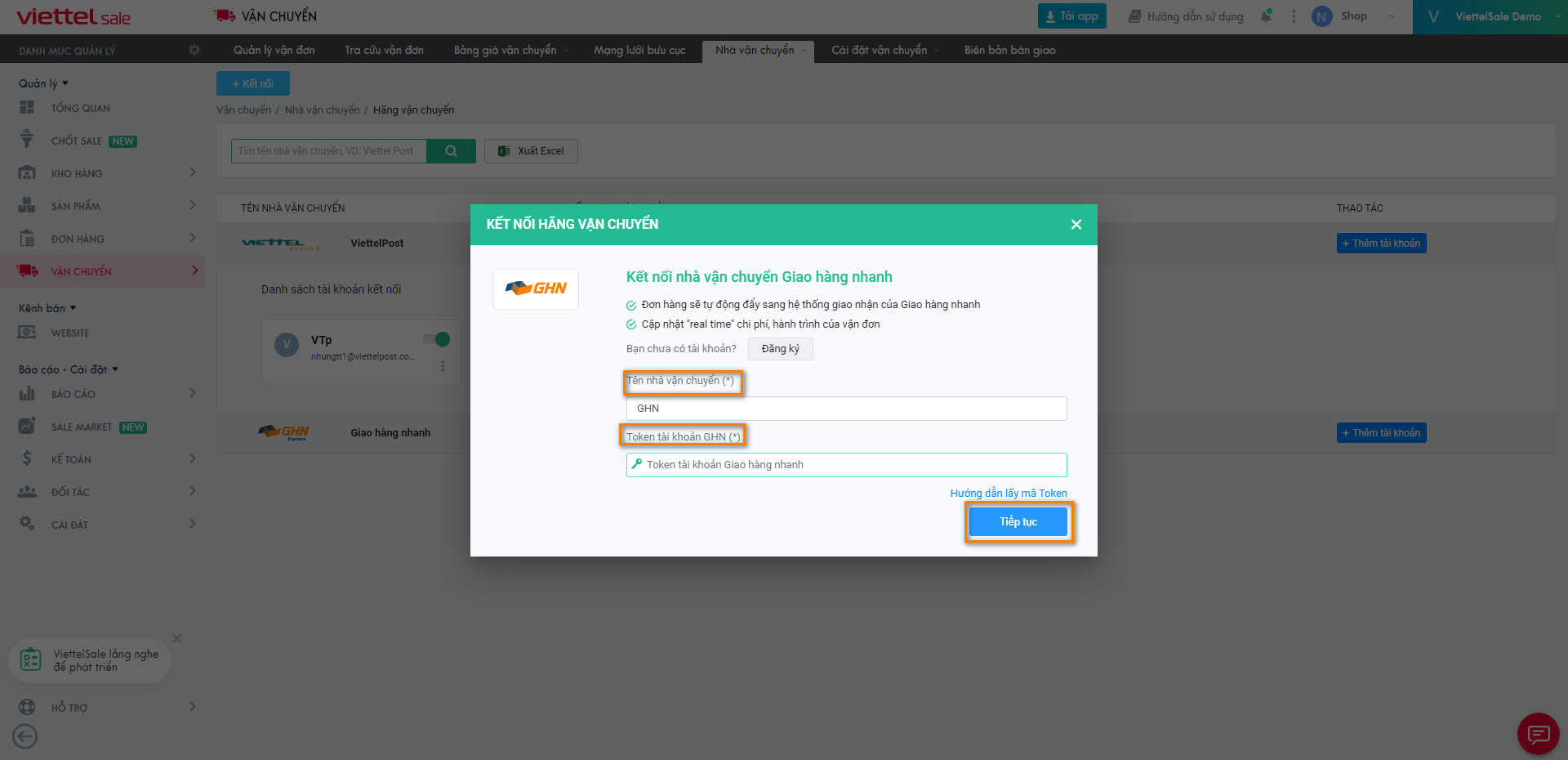1568x760 pixels.
Task: Toggle the VTp account switch
Action: [x=436, y=339]
